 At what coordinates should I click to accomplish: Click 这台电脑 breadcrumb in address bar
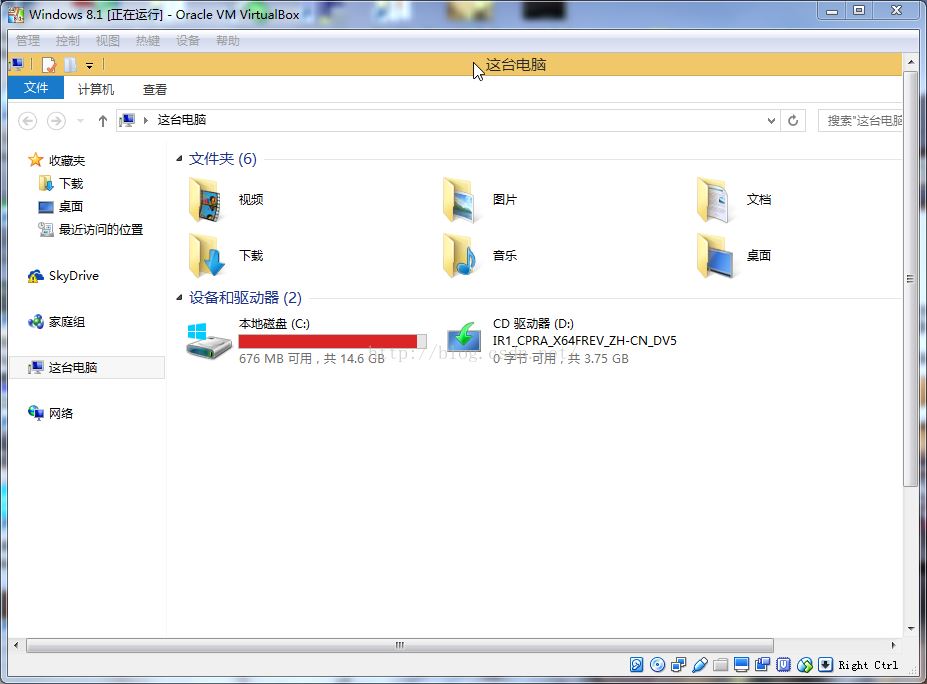(181, 120)
